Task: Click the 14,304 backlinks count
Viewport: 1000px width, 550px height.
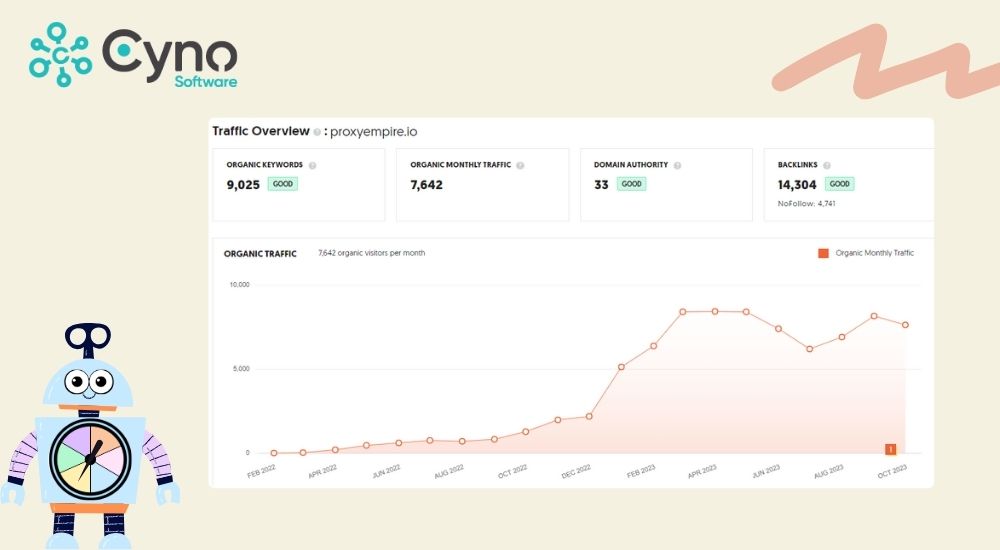Action: tap(798, 184)
